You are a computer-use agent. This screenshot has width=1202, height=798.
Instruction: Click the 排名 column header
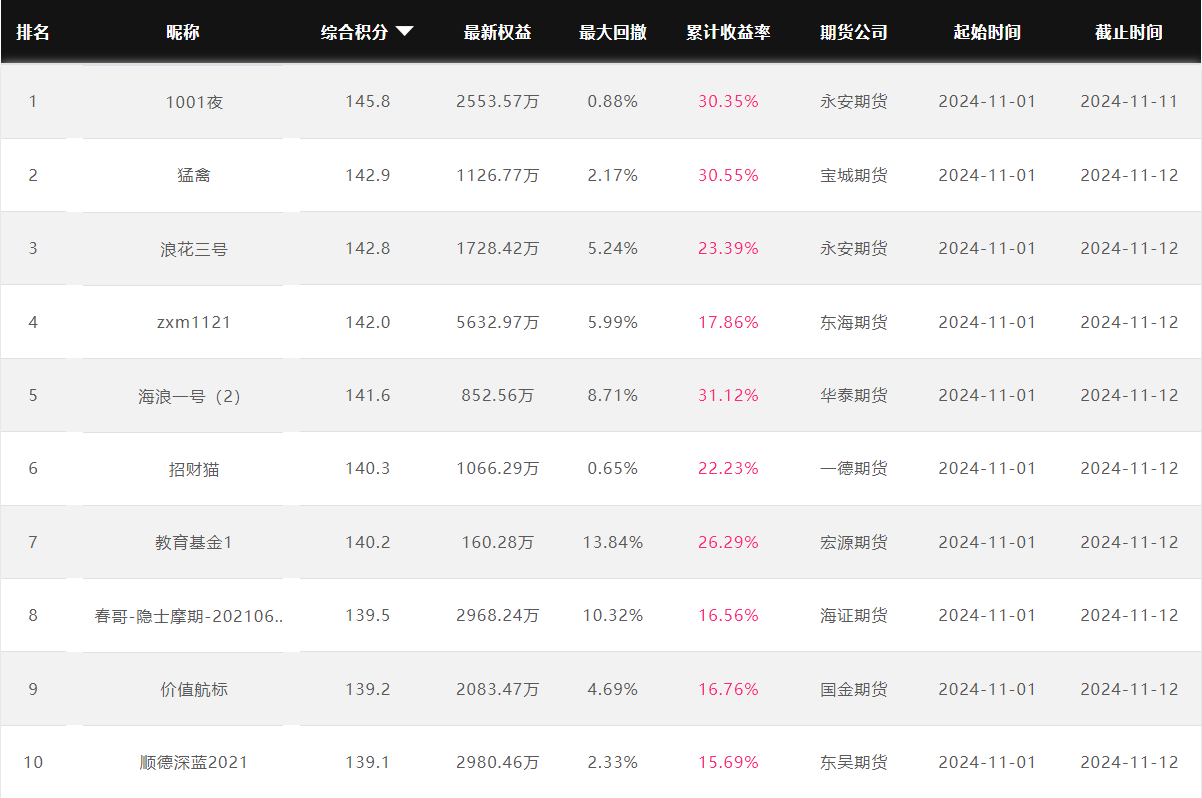coord(33,32)
